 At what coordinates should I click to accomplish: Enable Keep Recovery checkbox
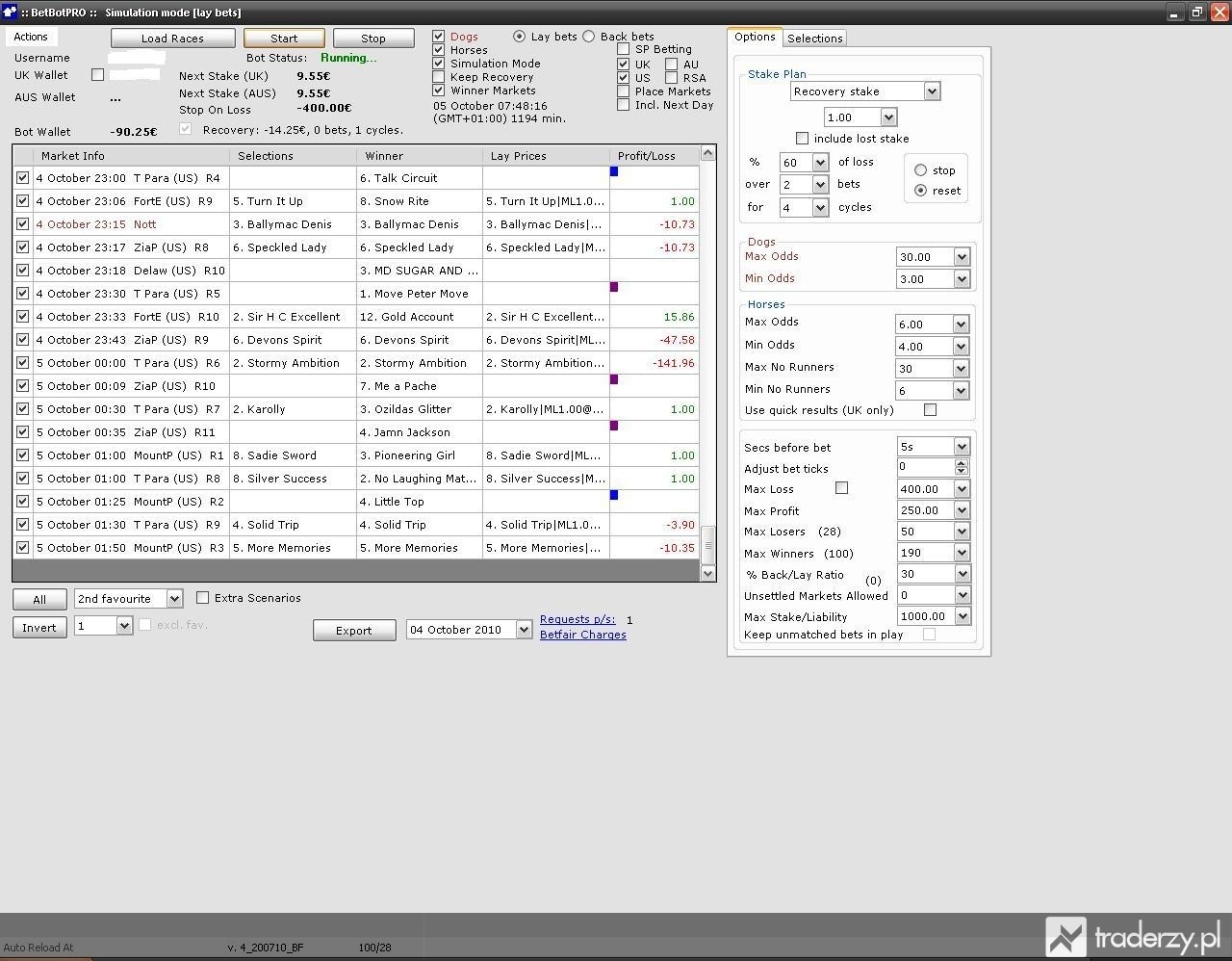click(x=439, y=76)
